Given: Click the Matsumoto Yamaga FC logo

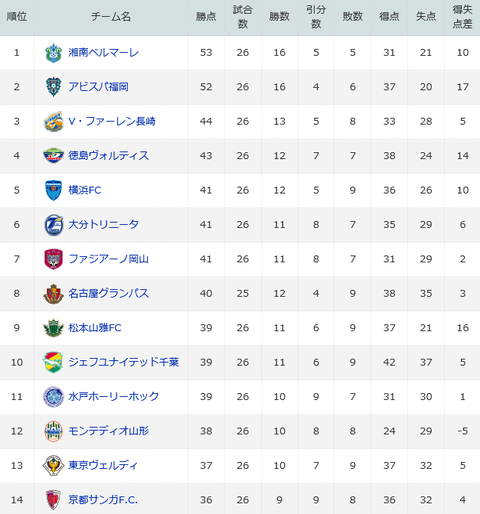Looking at the screenshot, I should 53,328.
